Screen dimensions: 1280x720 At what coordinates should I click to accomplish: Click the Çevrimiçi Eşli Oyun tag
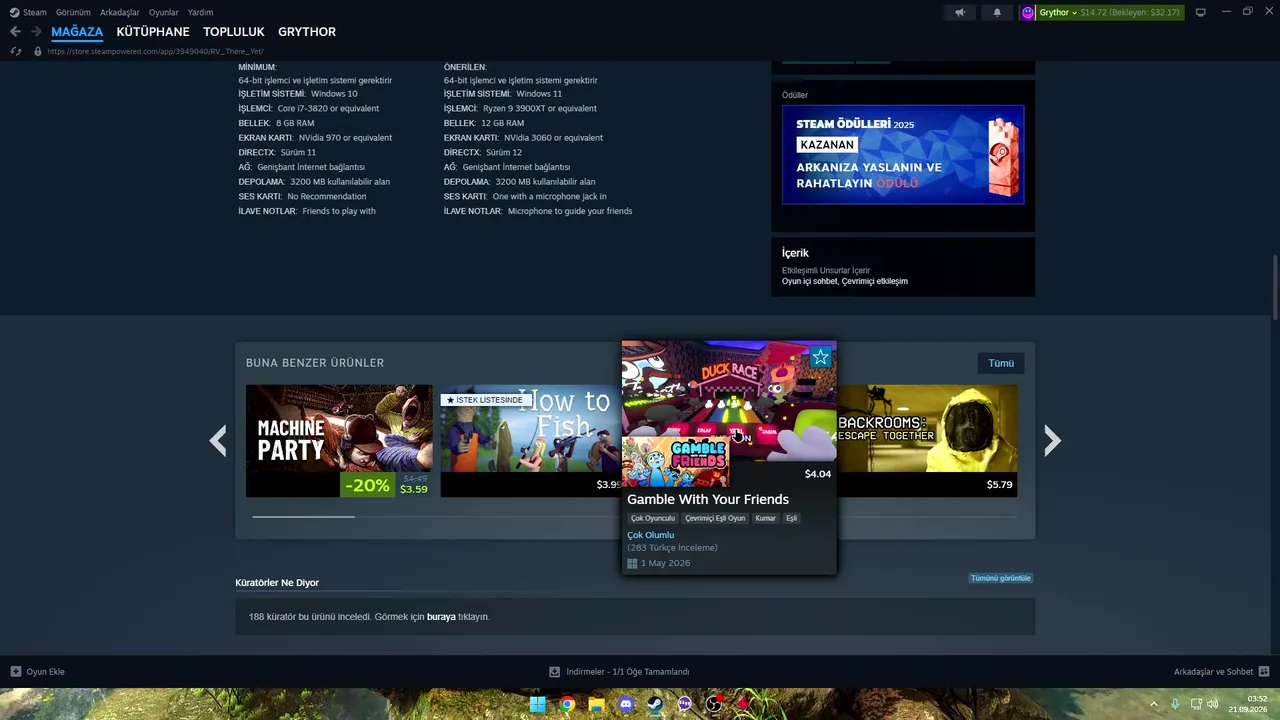715,518
